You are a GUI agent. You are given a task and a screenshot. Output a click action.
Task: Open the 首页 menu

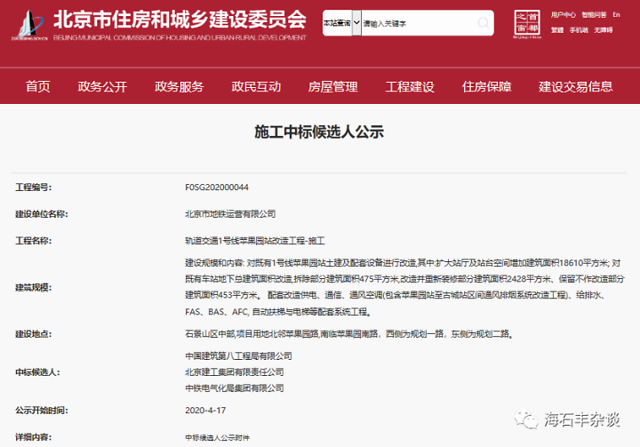[x=38, y=87]
